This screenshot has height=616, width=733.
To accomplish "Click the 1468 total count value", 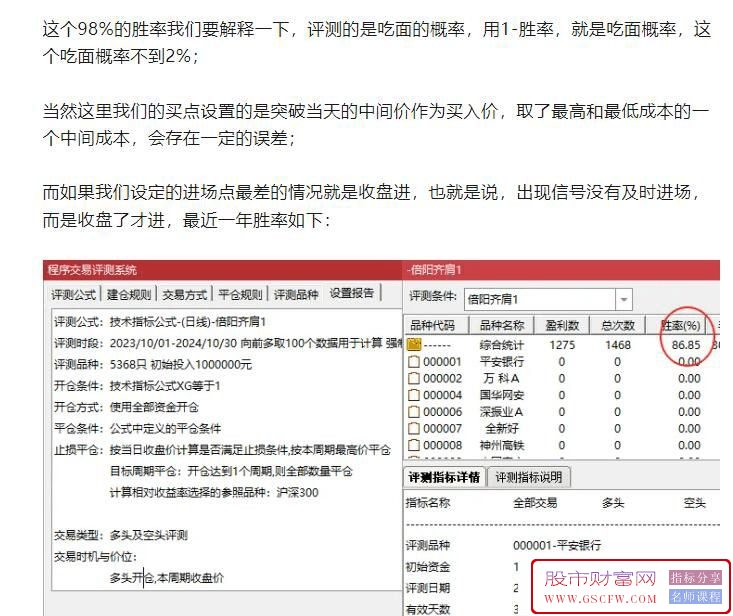I will click(x=618, y=345).
